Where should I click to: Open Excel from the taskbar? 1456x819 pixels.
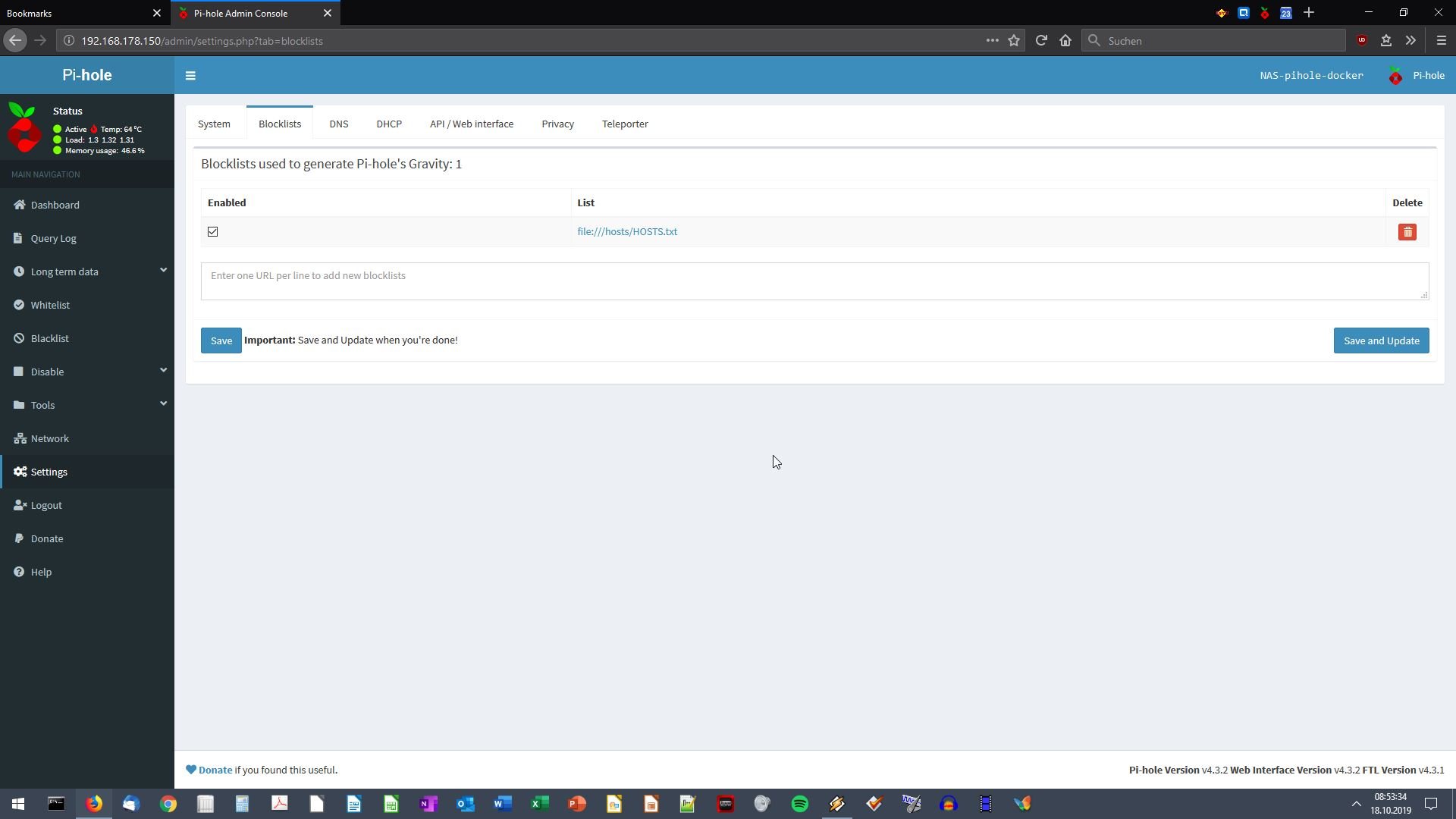coord(540,804)
